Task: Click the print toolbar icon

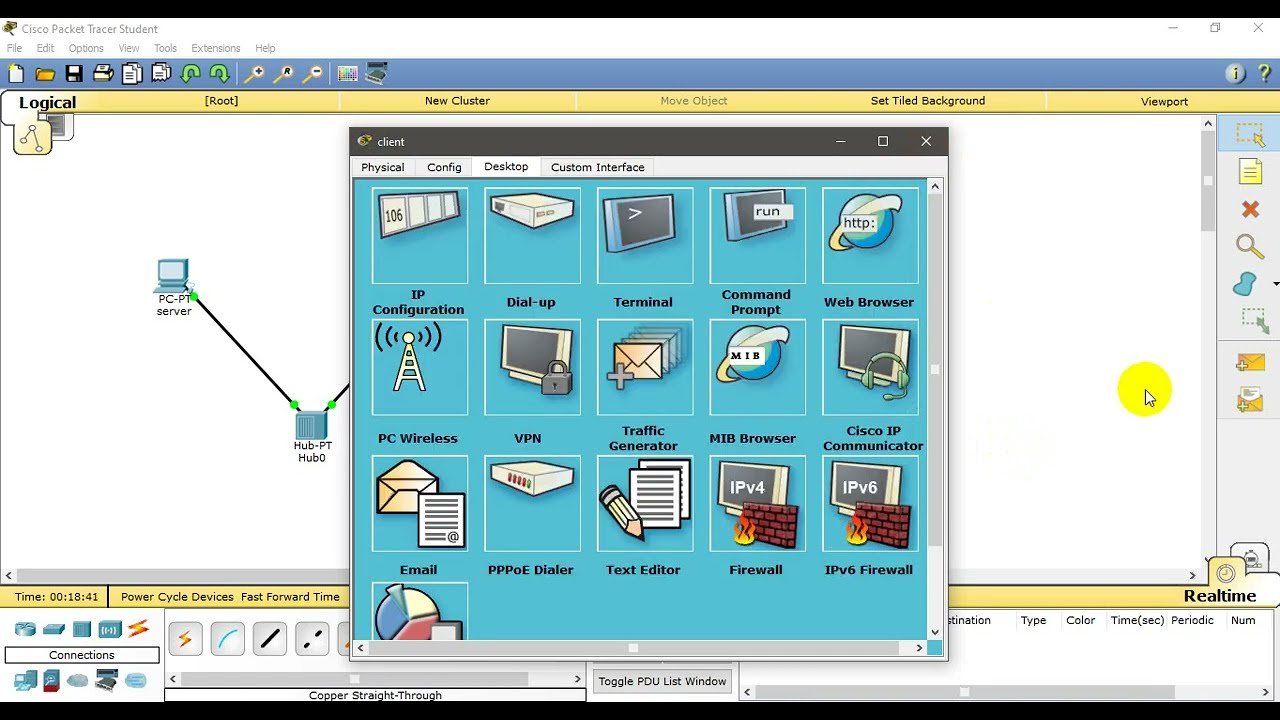Action: pyautogui.click(x=103, y=73)
